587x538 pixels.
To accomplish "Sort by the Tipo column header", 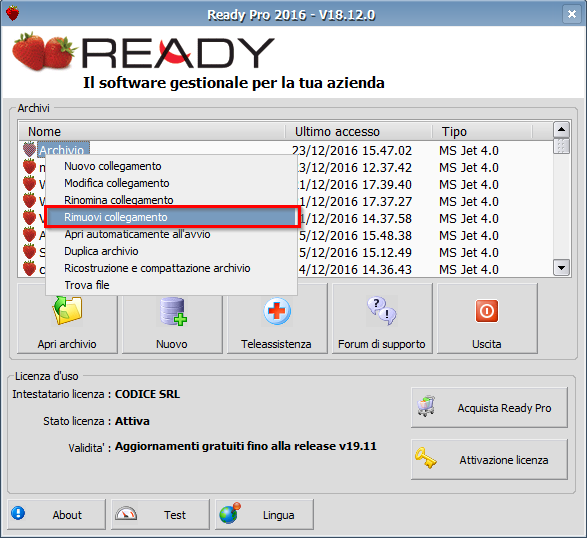I will [482, 131].
